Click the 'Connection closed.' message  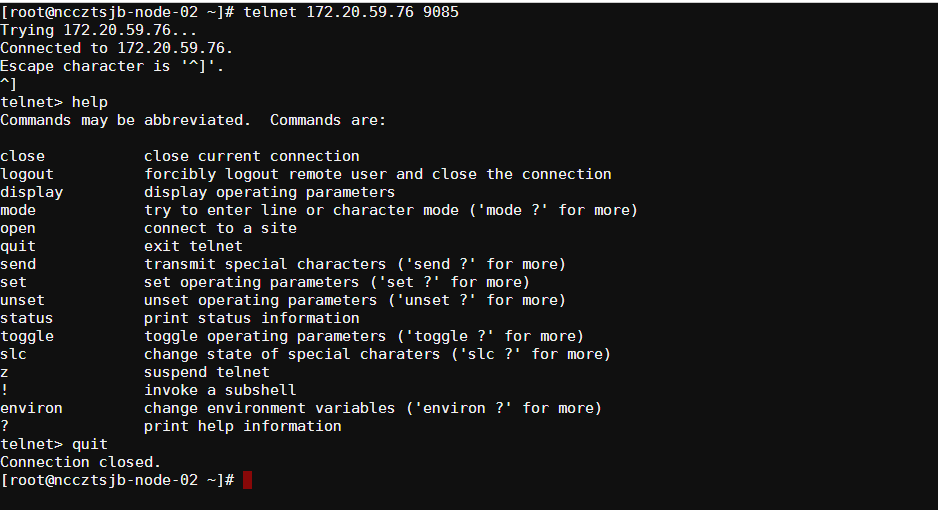[80, 462]
